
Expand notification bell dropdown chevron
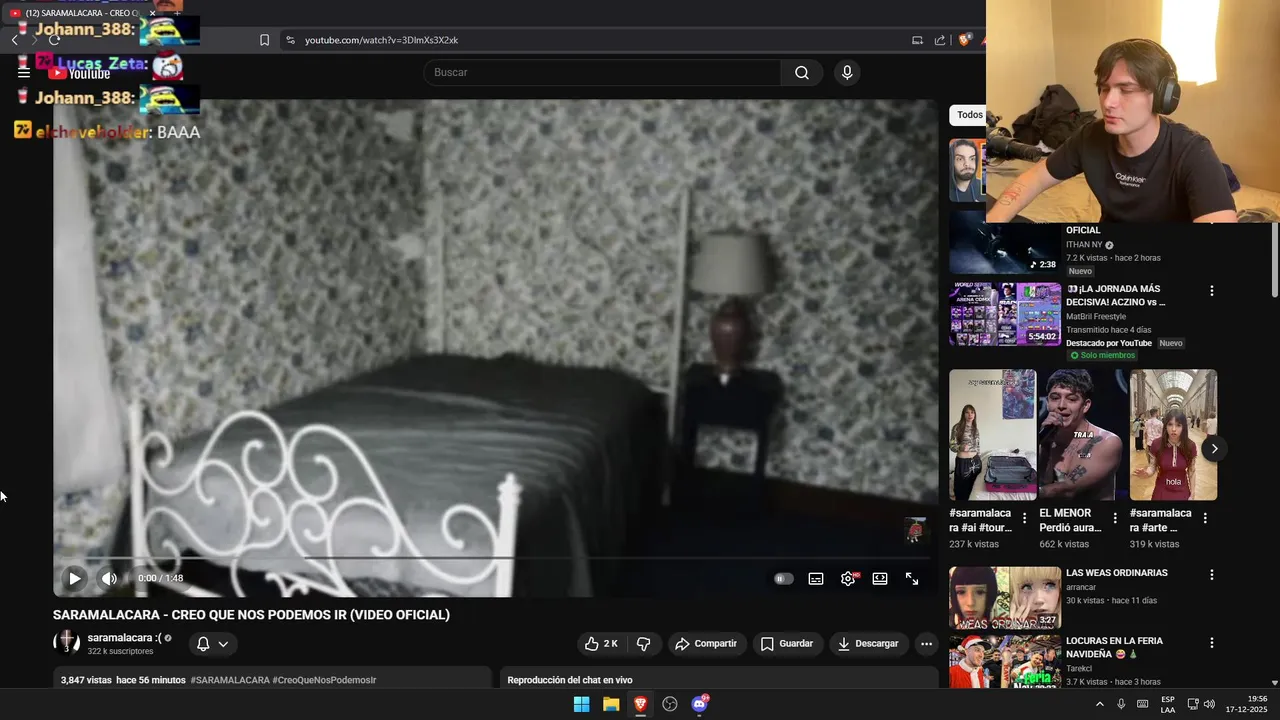point(223,644)
